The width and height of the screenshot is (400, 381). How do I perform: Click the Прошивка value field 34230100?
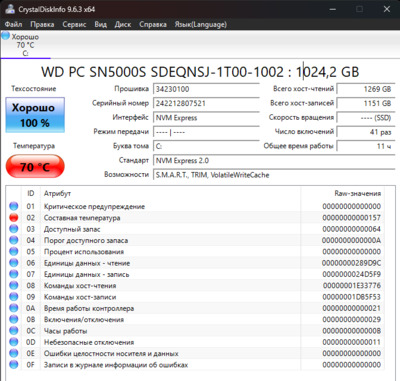[206, 89]
